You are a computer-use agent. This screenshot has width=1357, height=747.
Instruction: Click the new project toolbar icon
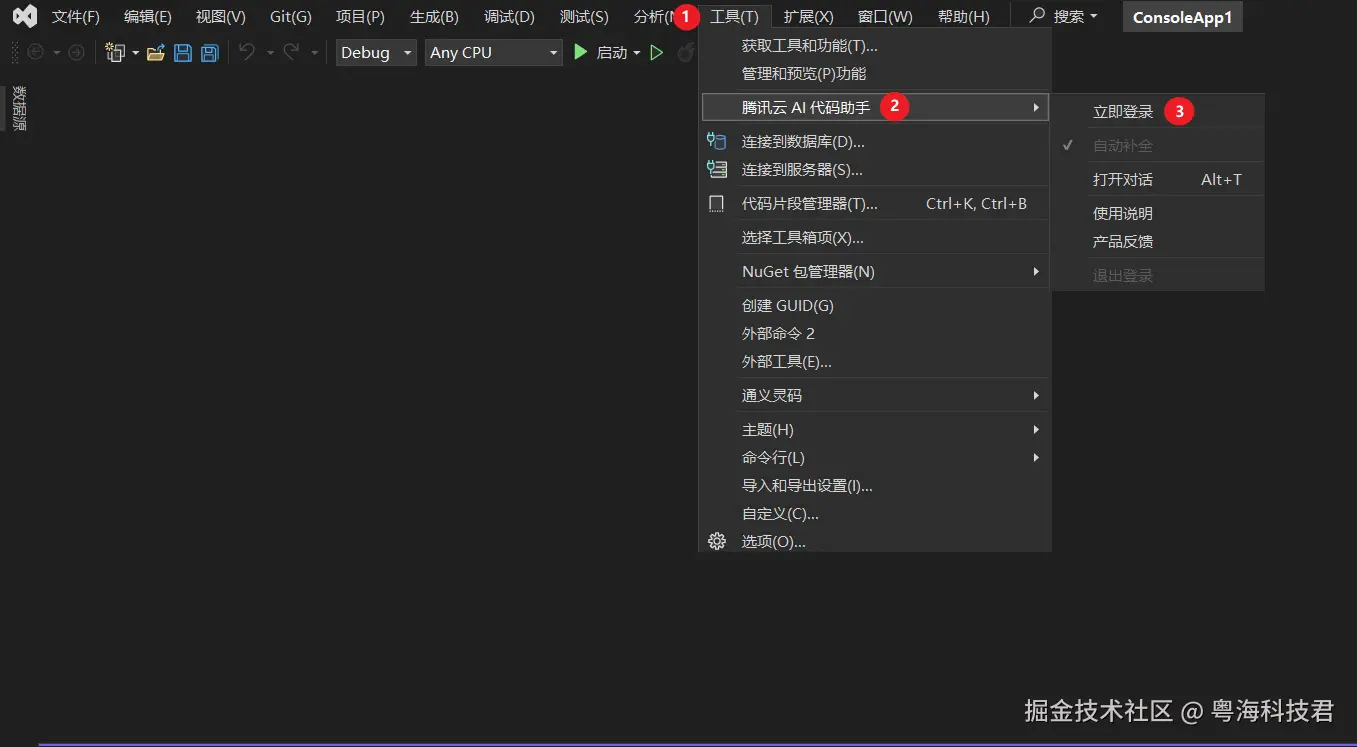[115, 52]
